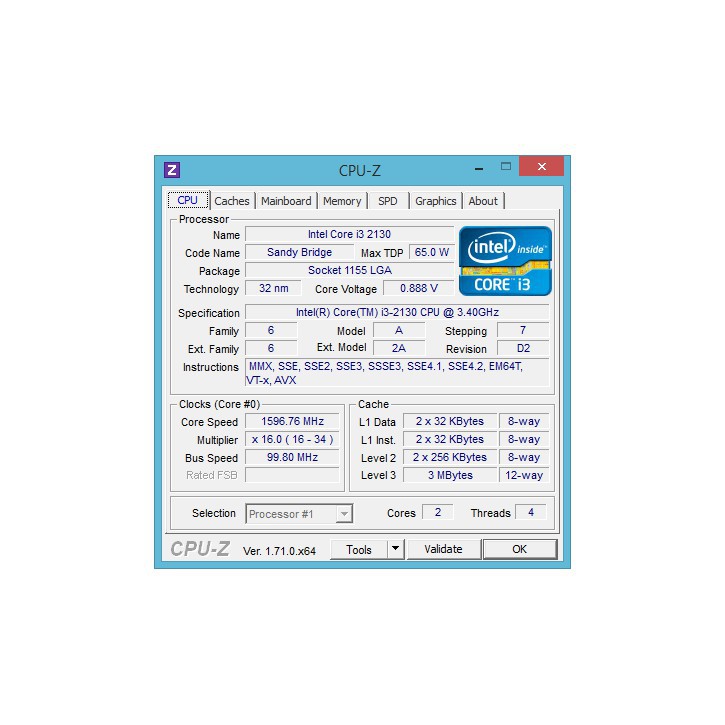Click the Level 3 size 3 MBytes
The image size is (725, 725).
pos(450,475)
